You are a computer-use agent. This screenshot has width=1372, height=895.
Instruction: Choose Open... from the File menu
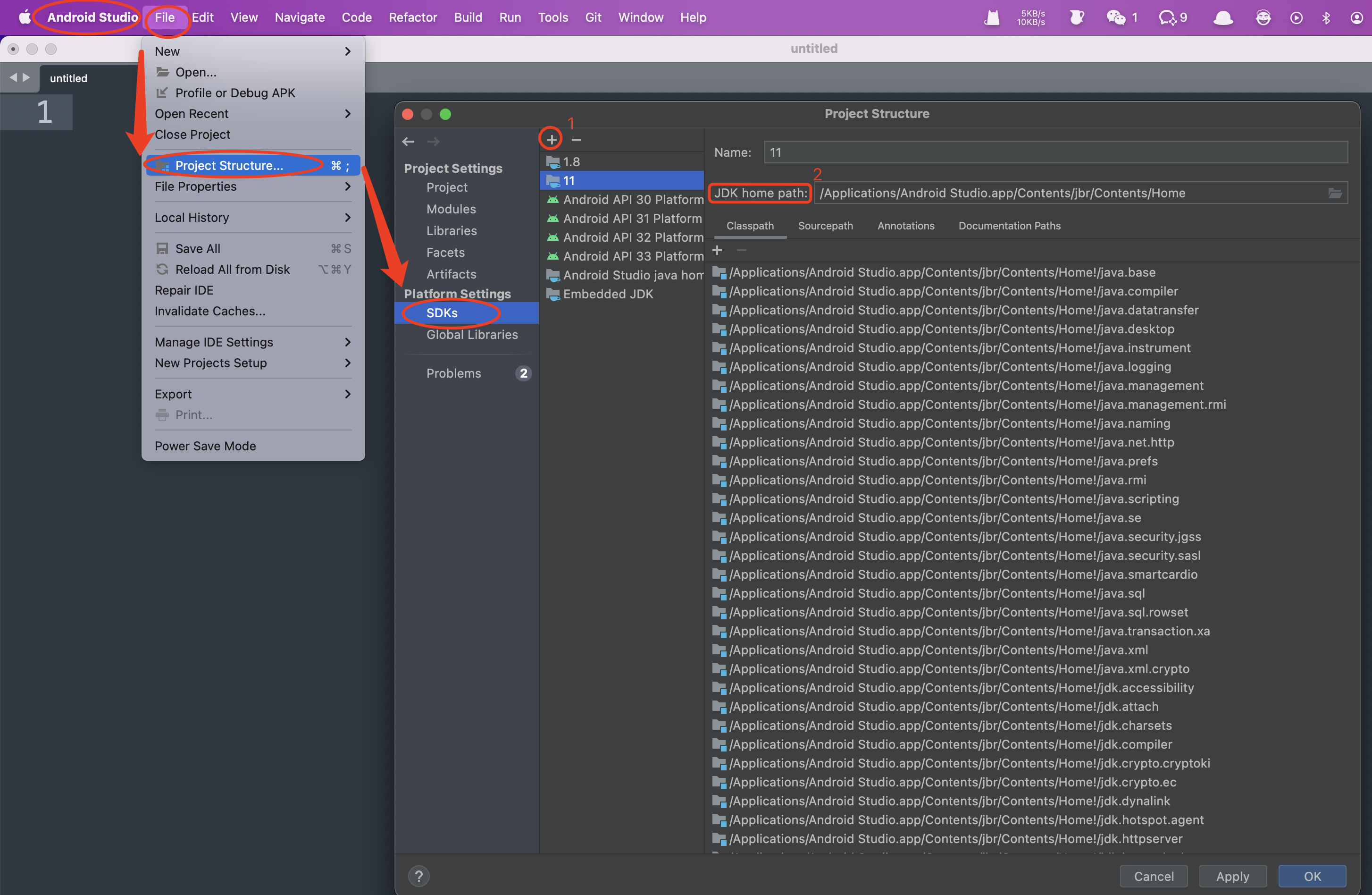(x=252, y=72)
